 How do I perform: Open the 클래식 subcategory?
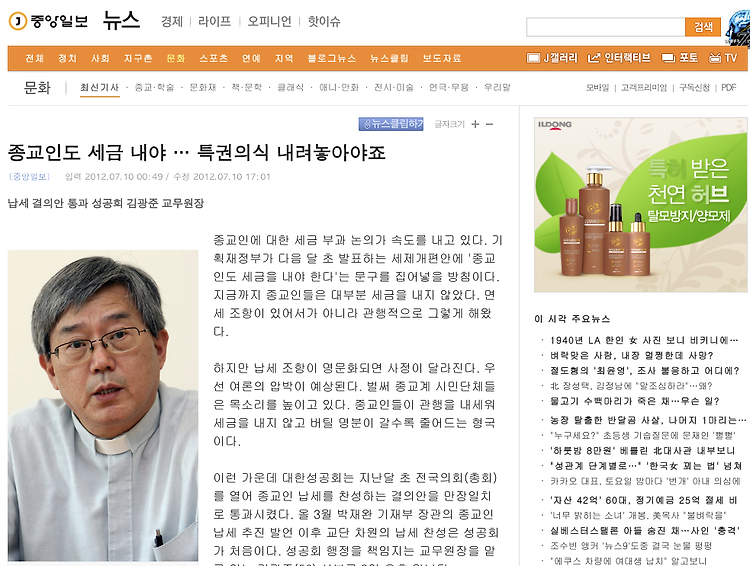coord(290,88)
